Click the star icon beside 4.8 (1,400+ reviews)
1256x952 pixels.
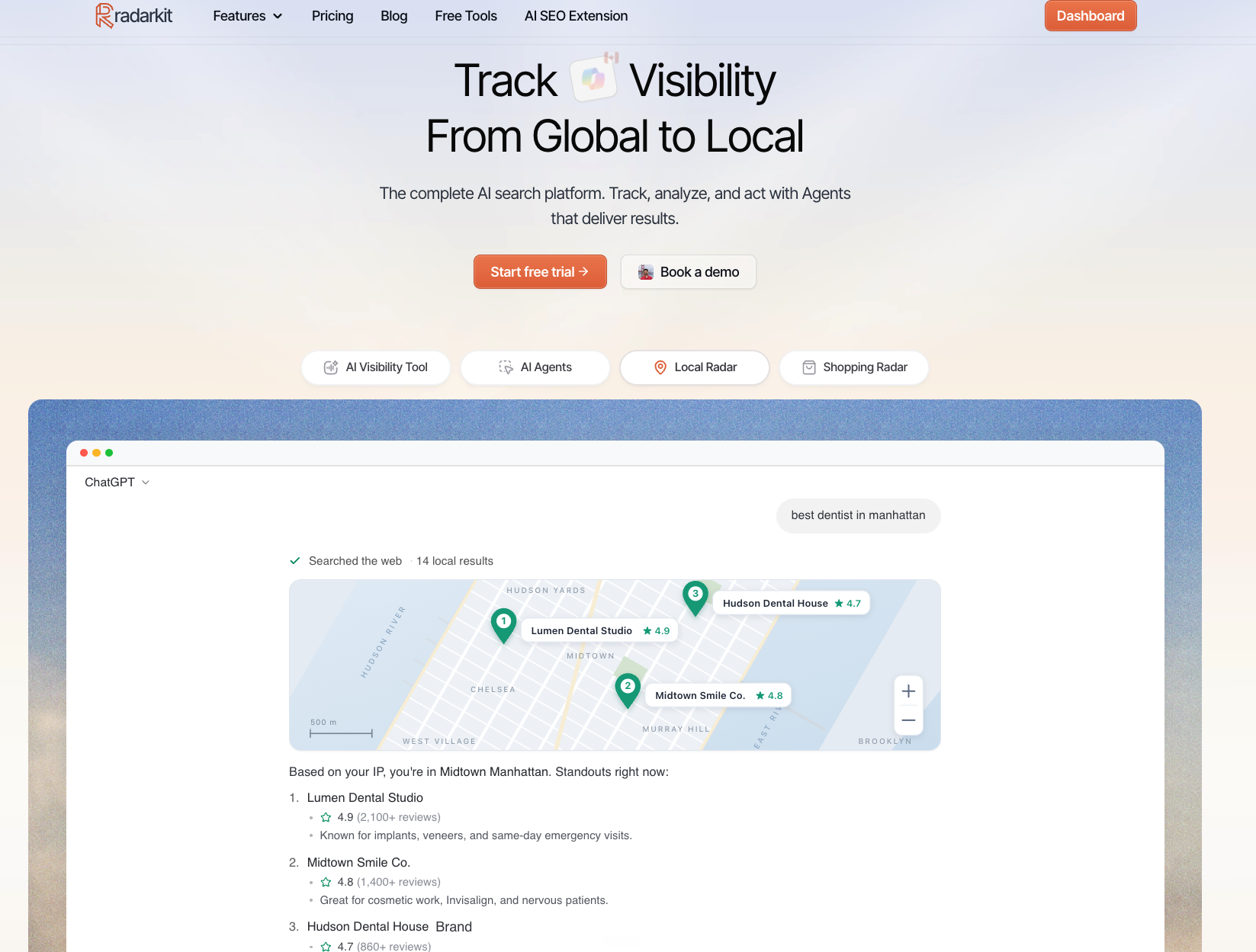click(x=326, y=882)
